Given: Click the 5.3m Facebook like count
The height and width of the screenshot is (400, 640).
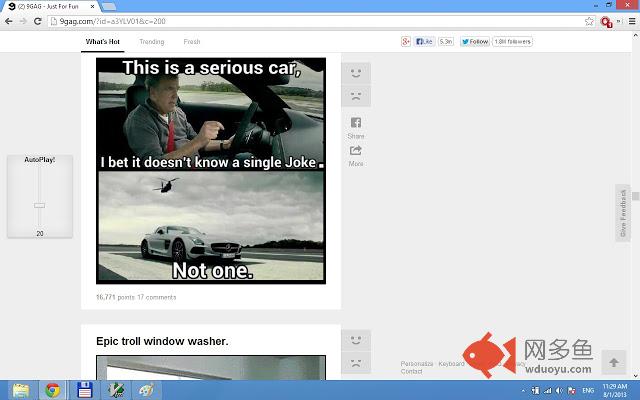Looking at the screenshot, I should pos(446,42).
